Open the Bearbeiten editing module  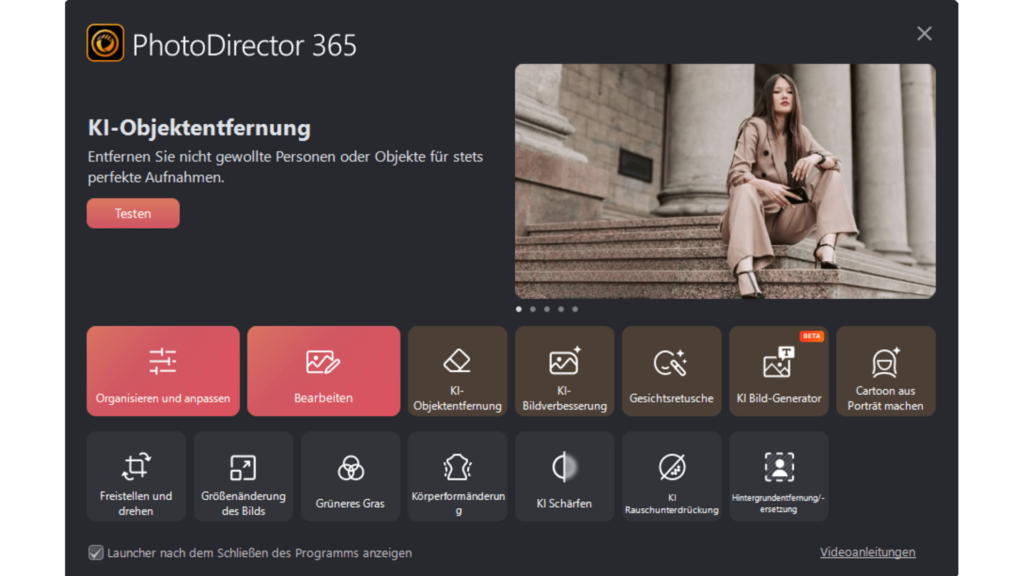(x=323, y=371)
